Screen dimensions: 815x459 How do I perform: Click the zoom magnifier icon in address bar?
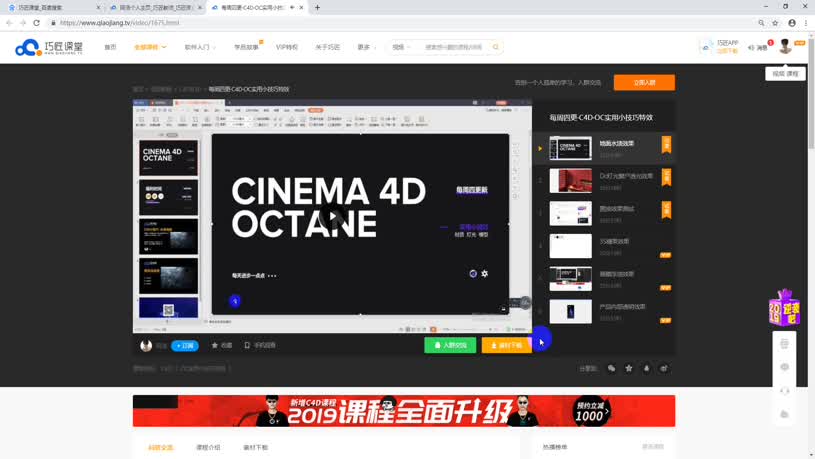click(x=761, y=23)
